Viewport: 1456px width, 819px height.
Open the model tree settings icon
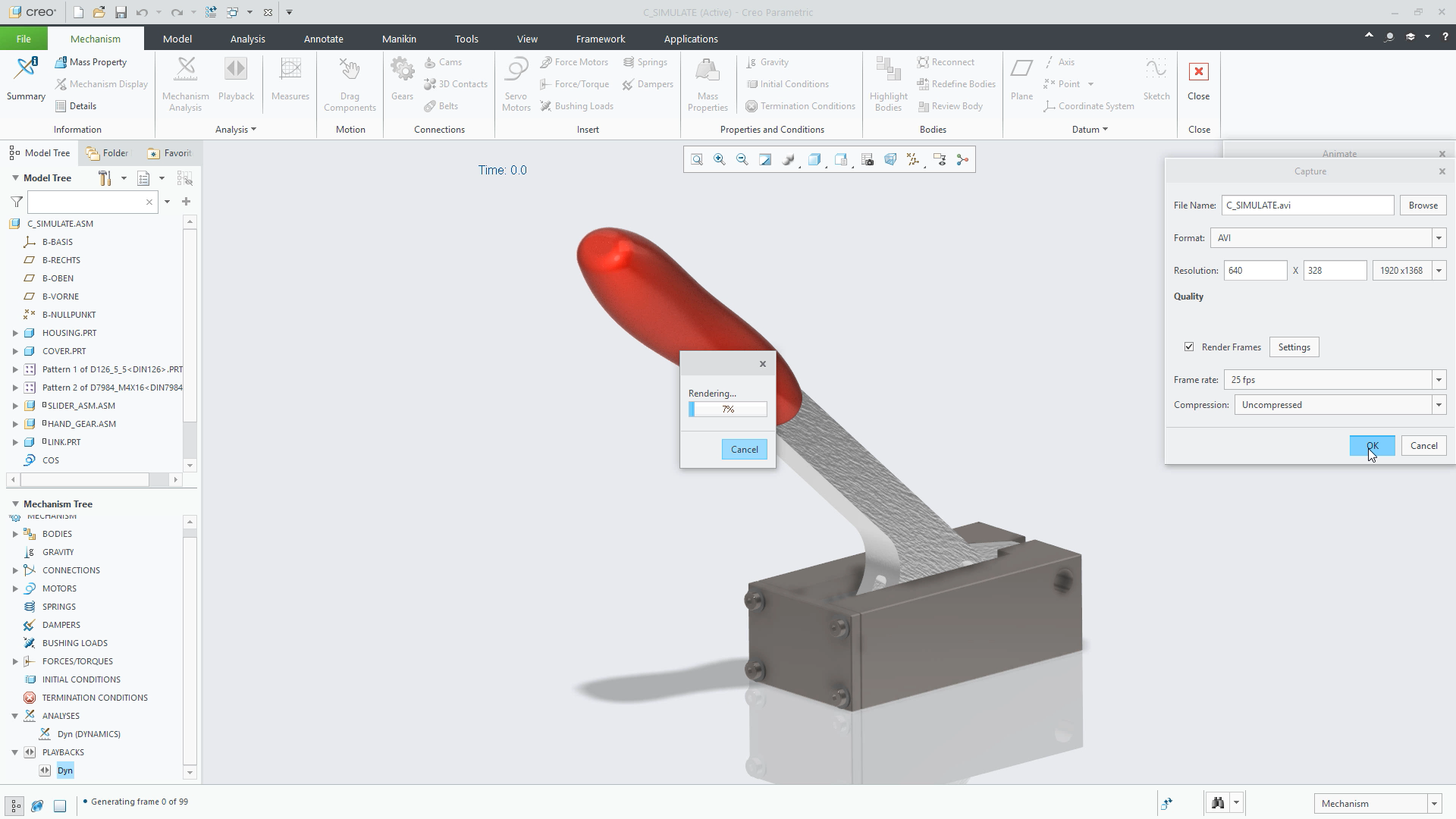point(105,178)
